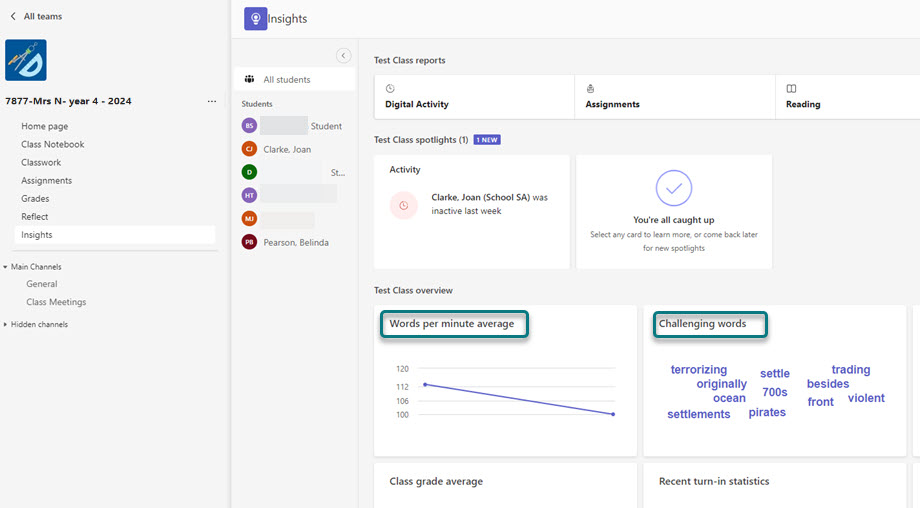Open the General channel

[x=42, y=284]
